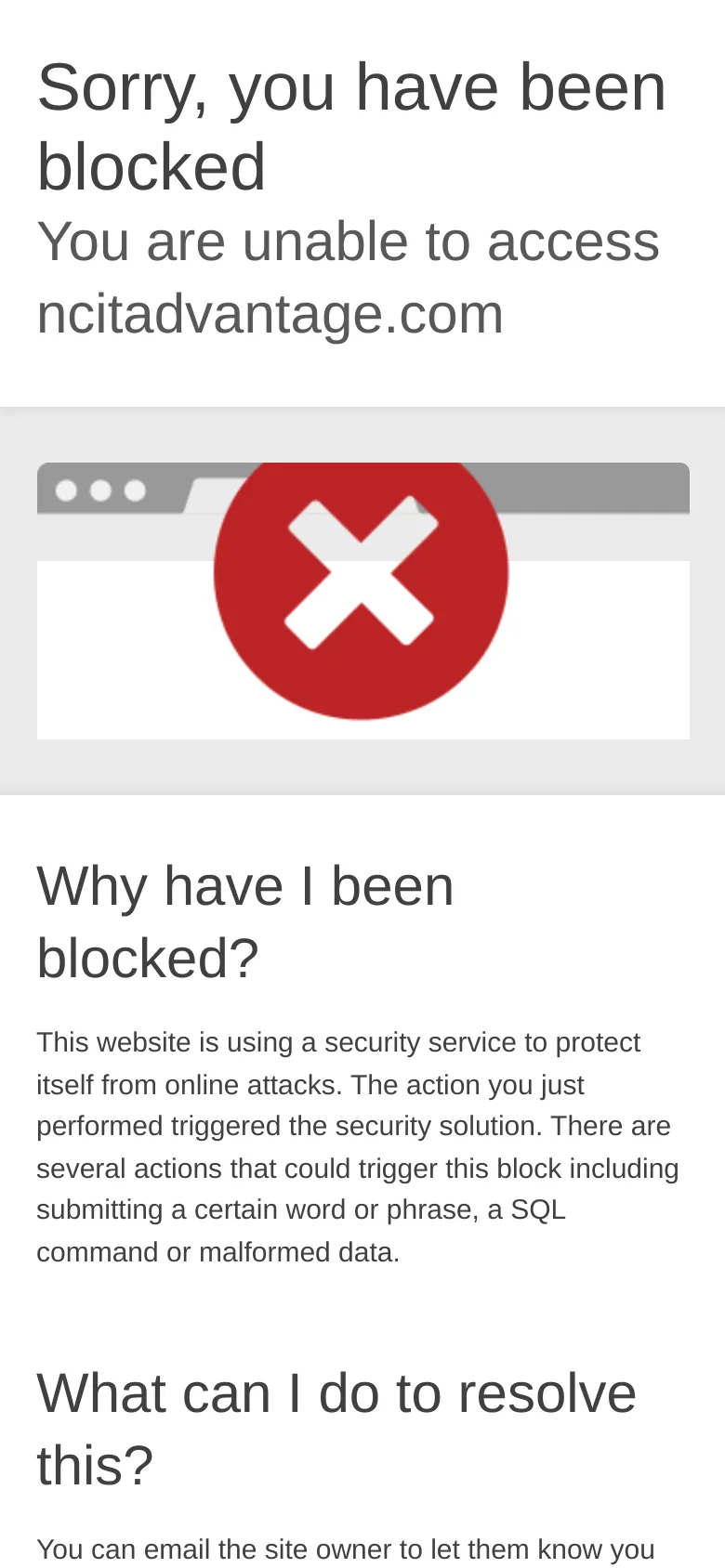Click the rightmost of the three dots

coord(135,490)
